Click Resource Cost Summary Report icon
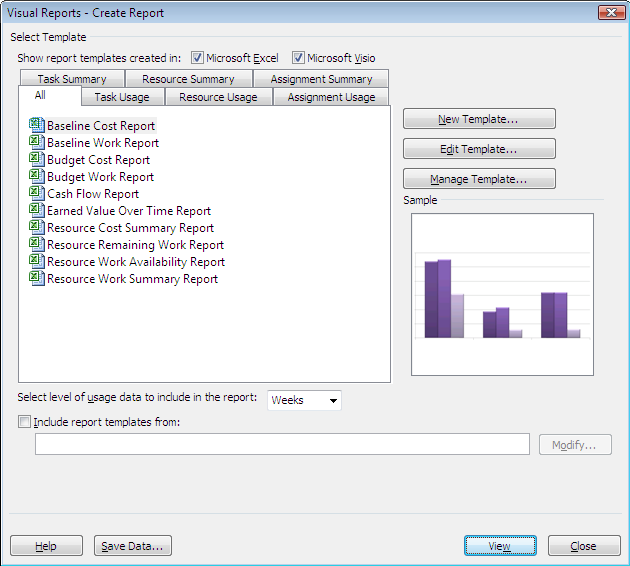 tap(37, 228)
